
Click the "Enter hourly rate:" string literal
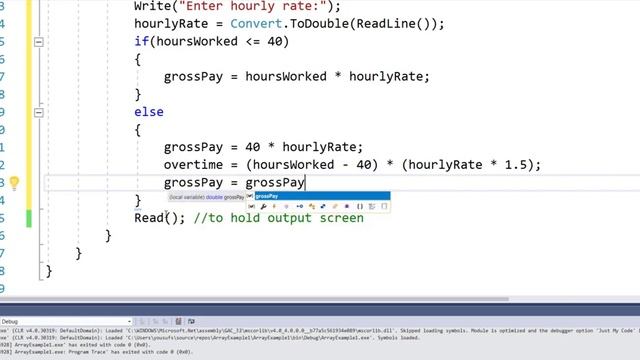coord(253,6)
